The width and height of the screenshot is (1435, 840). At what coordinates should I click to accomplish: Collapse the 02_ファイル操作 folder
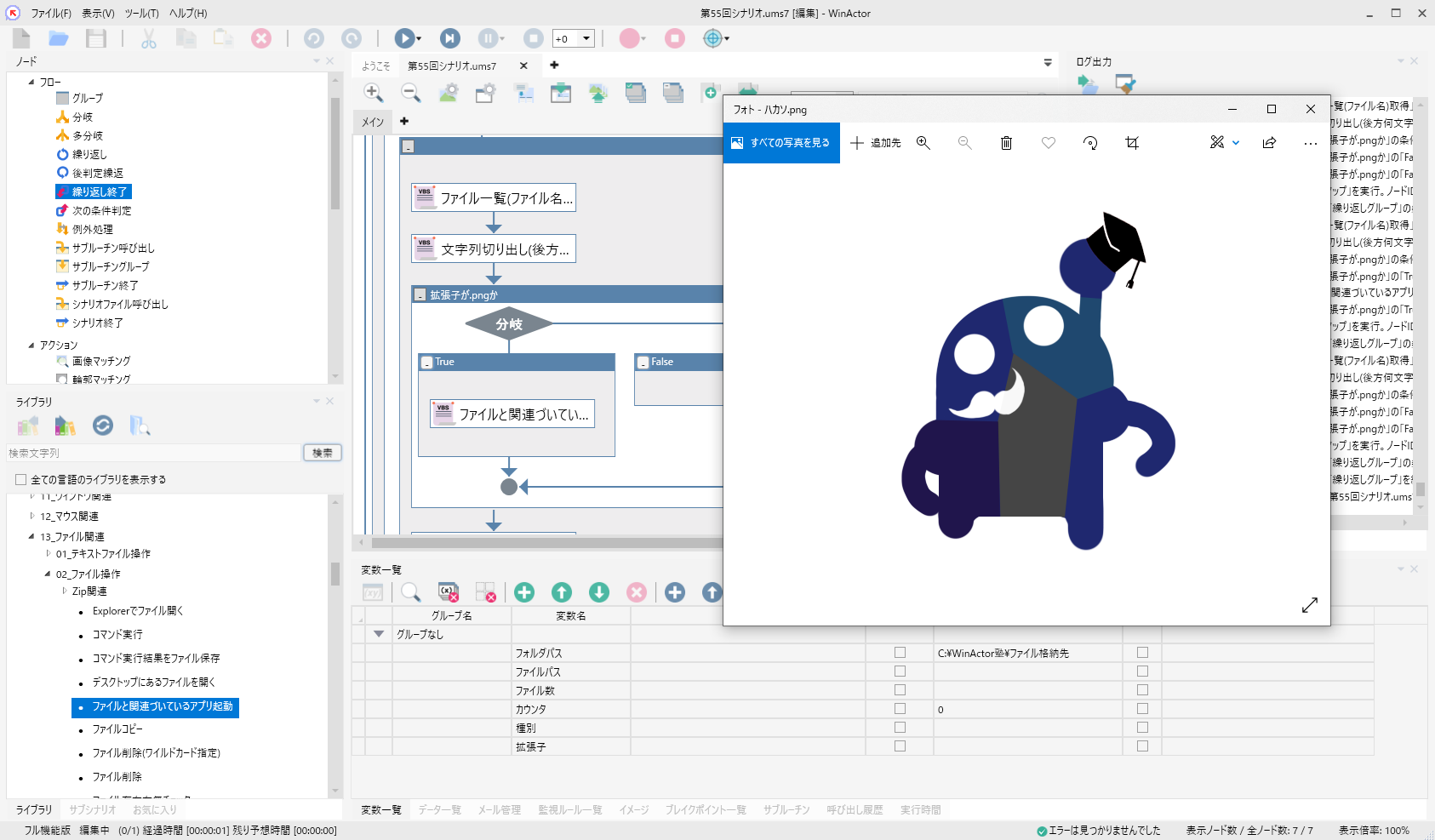click(x=48, y=574)
